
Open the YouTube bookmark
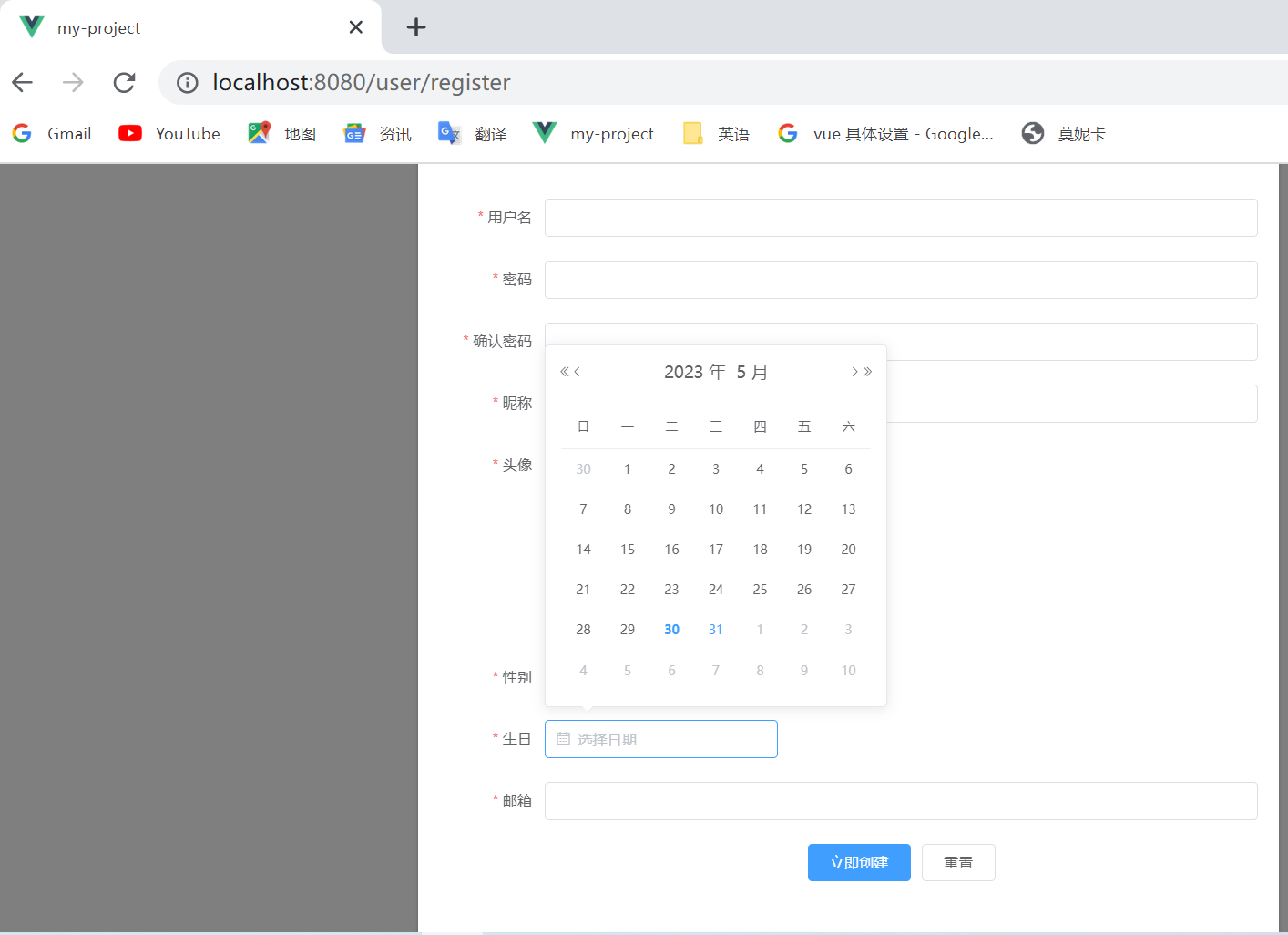(x=169, y=133)
